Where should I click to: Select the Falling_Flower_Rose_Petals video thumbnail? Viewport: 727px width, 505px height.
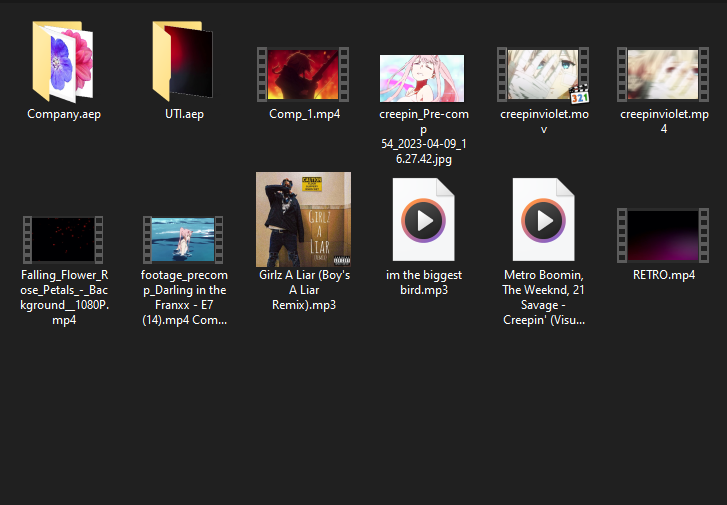point(63,240)
